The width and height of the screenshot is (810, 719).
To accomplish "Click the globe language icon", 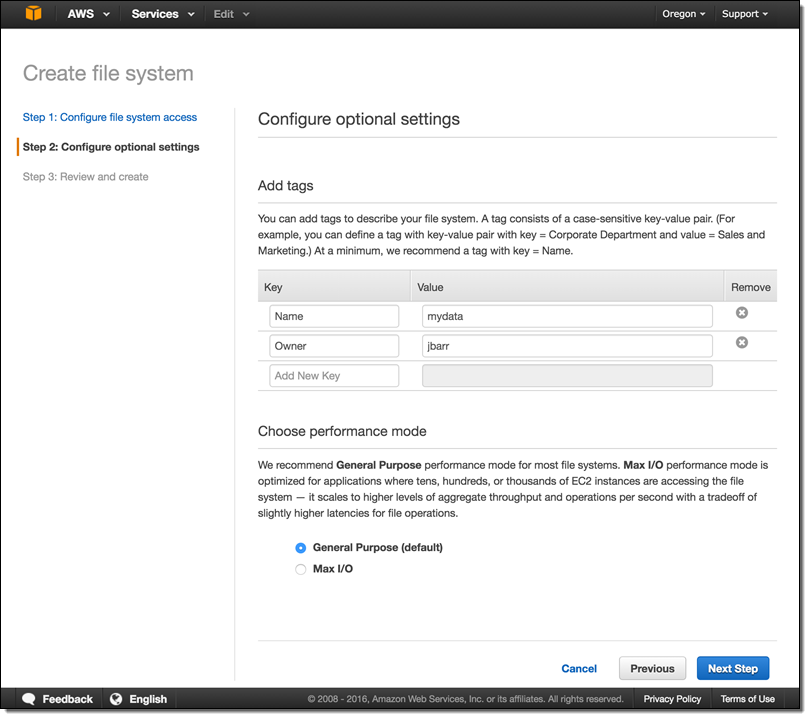I will (116, 699).
